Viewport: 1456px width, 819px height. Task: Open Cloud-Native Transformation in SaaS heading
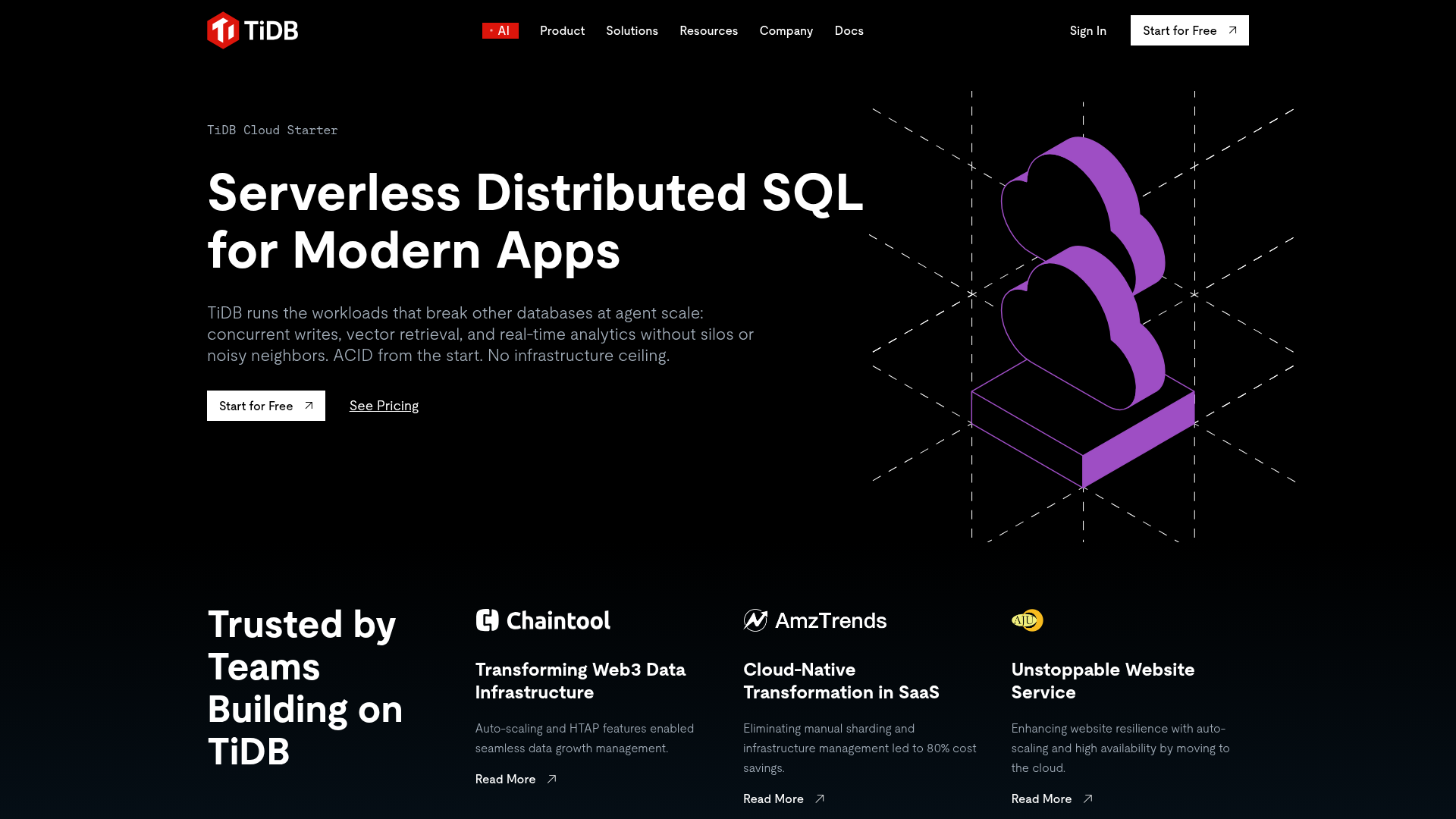click(x=841, y=681)
